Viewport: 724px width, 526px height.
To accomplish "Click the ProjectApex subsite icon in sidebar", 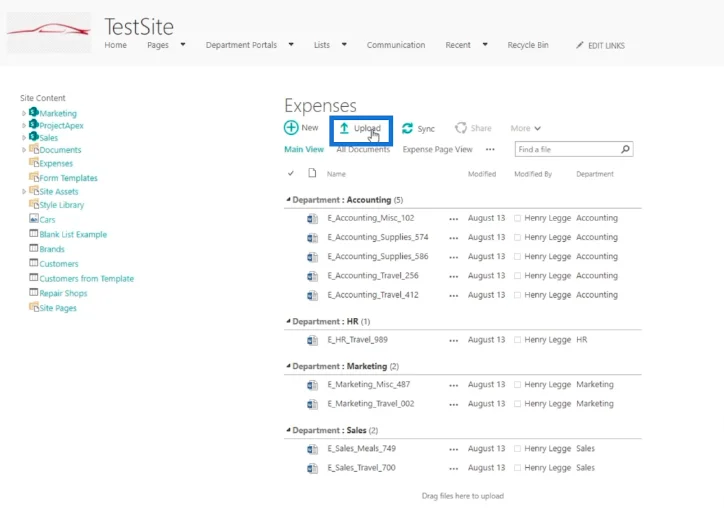I will click(33, 124).
